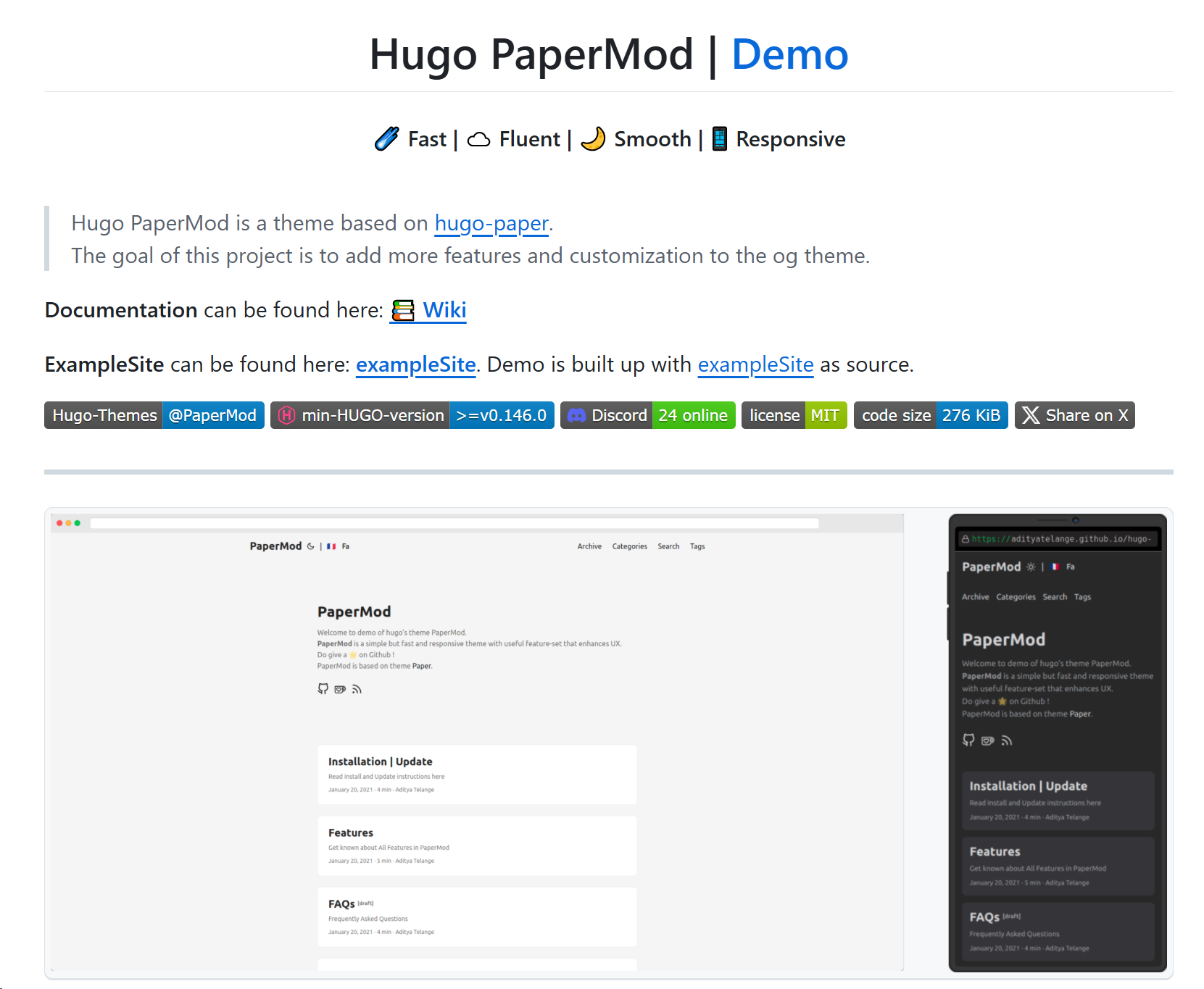Click the French flag in desktop preview header
The image size is (1204, 989).
point(331,546)
